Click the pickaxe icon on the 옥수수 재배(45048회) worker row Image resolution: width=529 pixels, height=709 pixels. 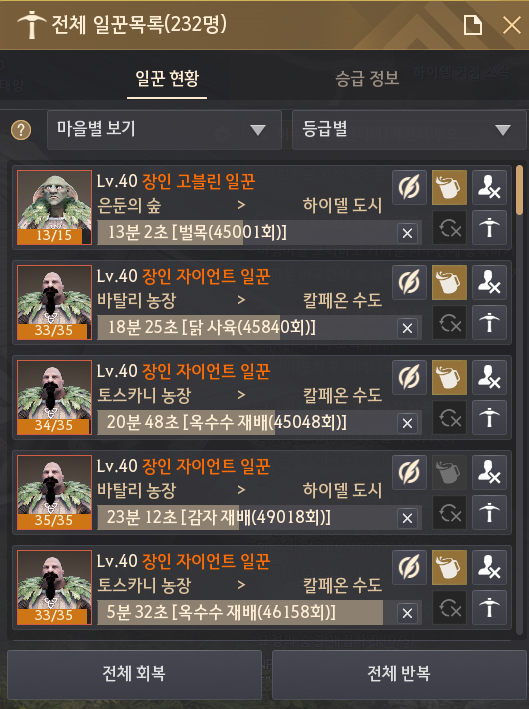coord(489,417)
